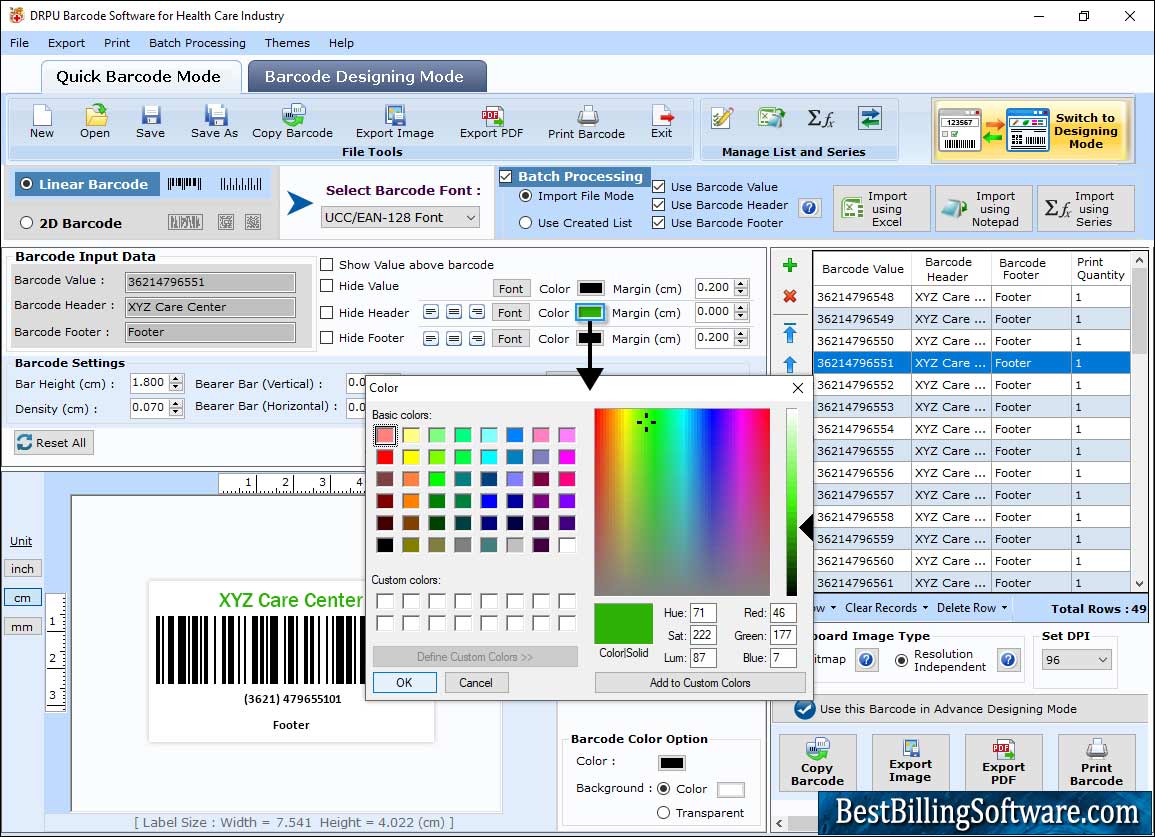Click the sigma series function icon
The height and width of the screenshot is (837, 1155).
click(x=821, y=118)
